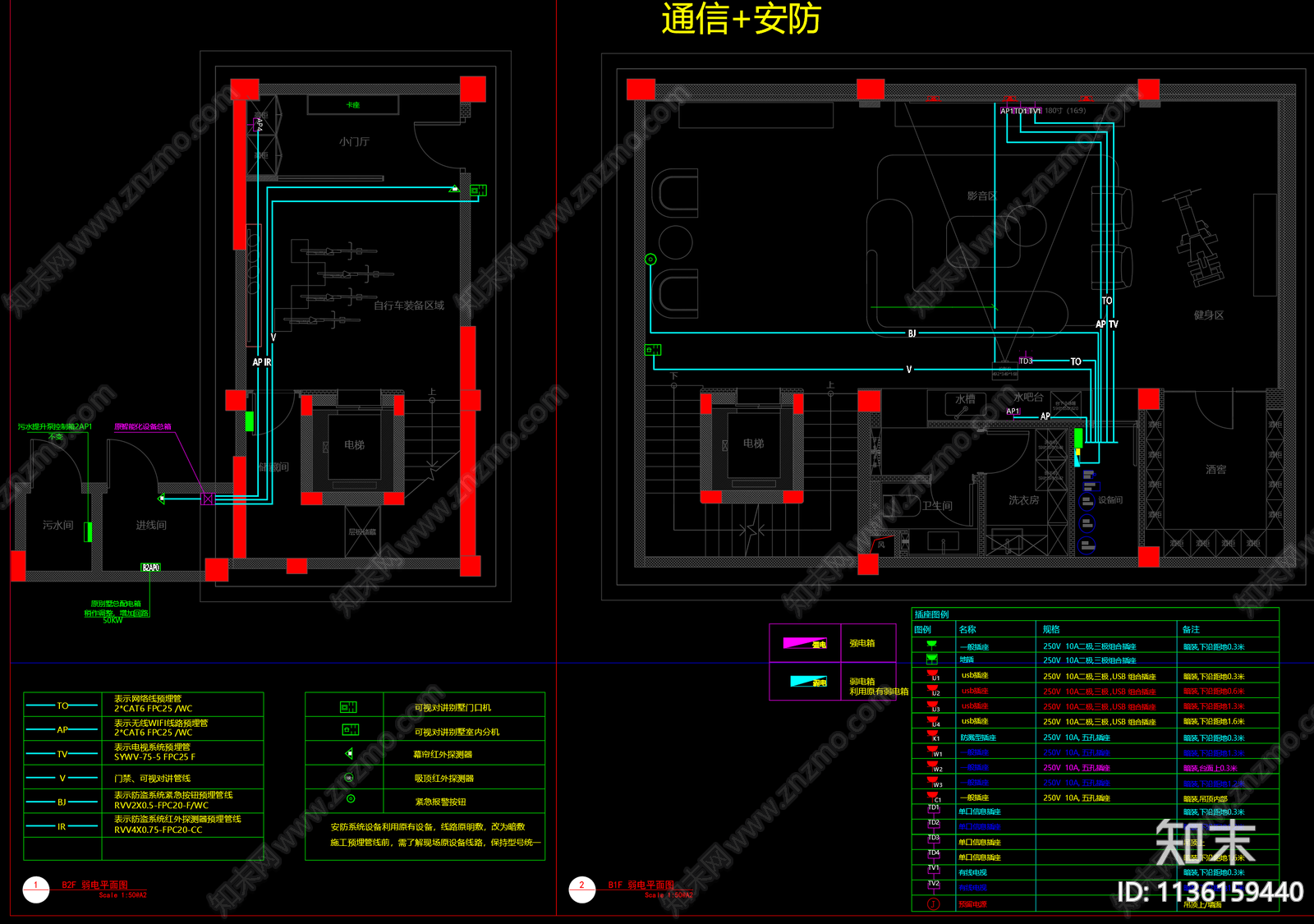Select the TD4 info socket symbol
Image resolution: width=1314 pixels, height=924 pixels.
click(934, 855)
